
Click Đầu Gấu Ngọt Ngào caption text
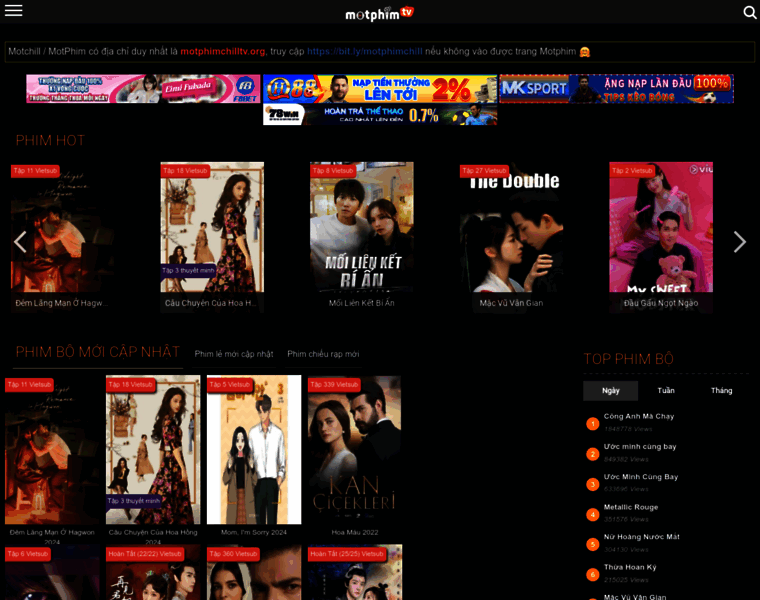[661, 303]
